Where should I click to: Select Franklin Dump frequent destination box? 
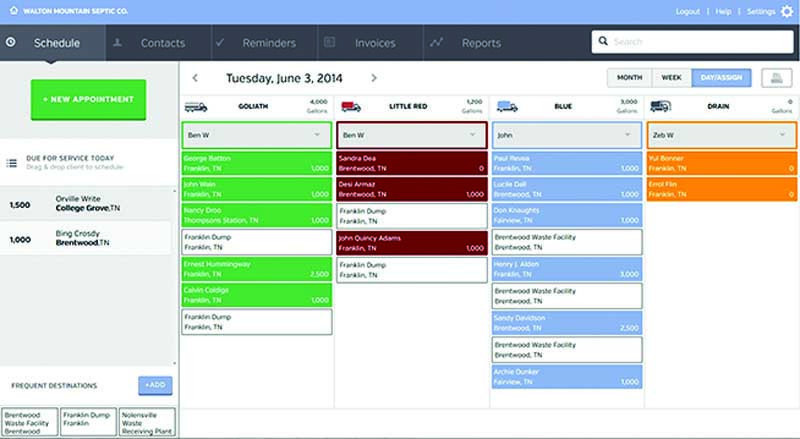pos(88,422)
